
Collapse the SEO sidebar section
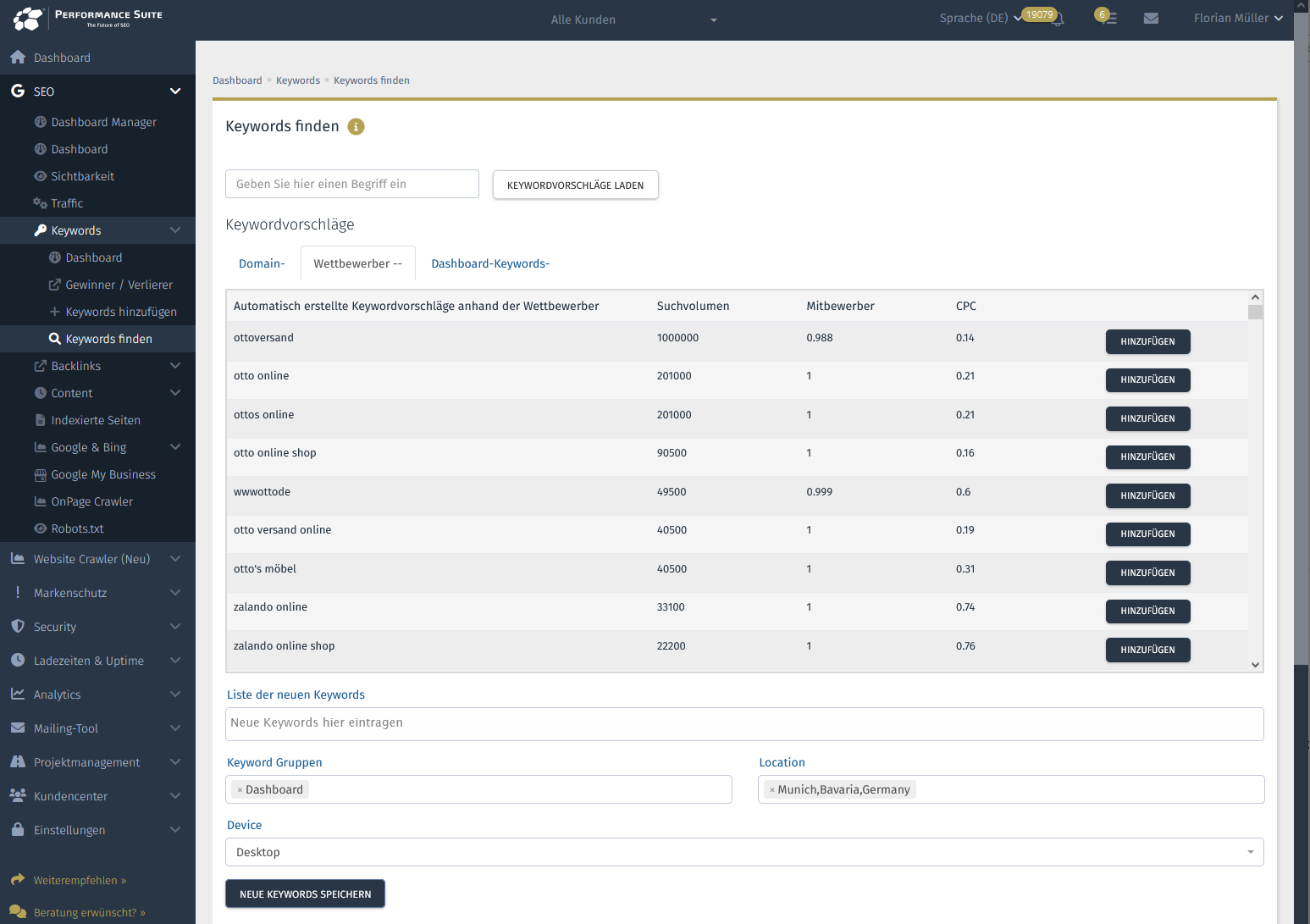175,91
